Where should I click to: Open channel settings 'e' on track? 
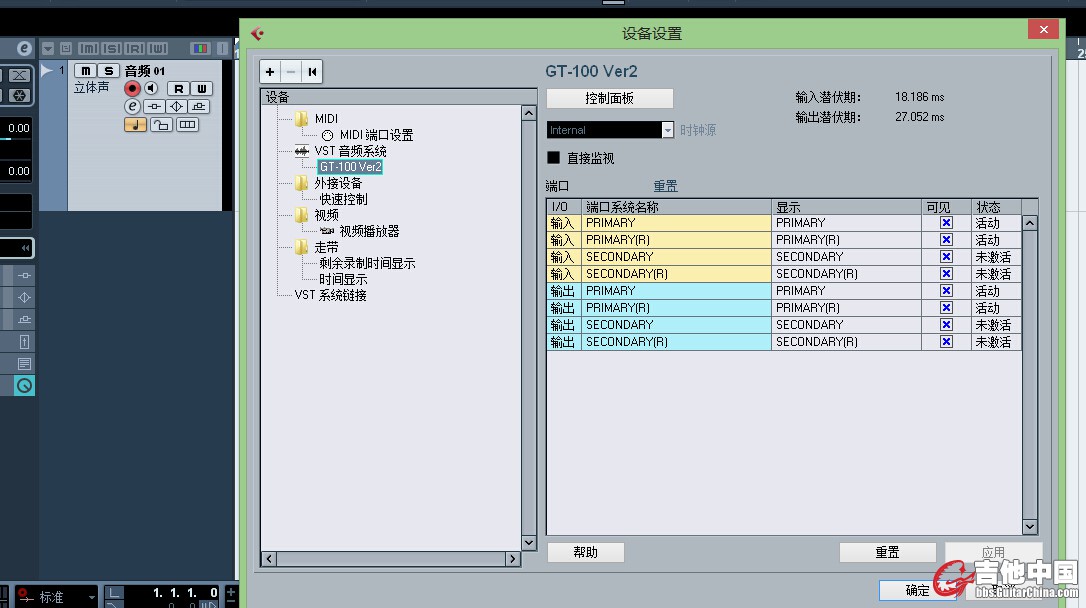point(132,106)
